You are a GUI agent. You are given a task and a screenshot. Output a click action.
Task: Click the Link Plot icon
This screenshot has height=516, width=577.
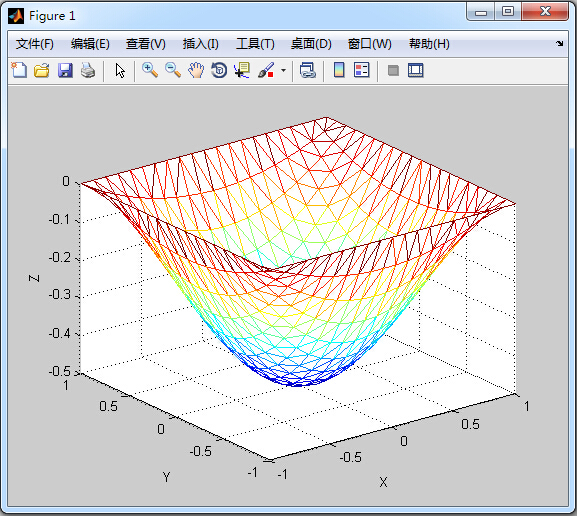[308, 70]
